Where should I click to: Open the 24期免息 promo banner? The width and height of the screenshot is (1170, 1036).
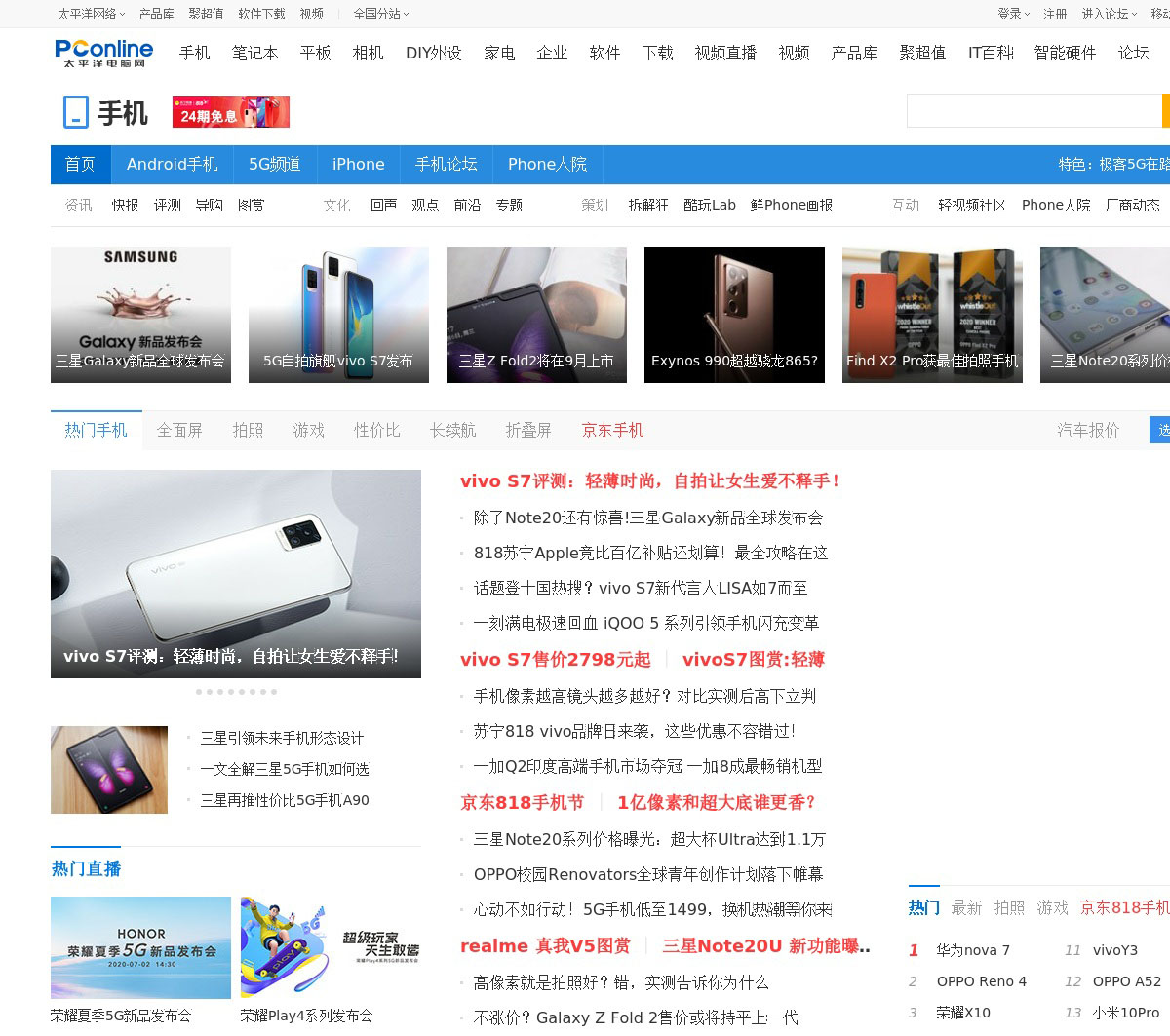(x=231, y=113)
